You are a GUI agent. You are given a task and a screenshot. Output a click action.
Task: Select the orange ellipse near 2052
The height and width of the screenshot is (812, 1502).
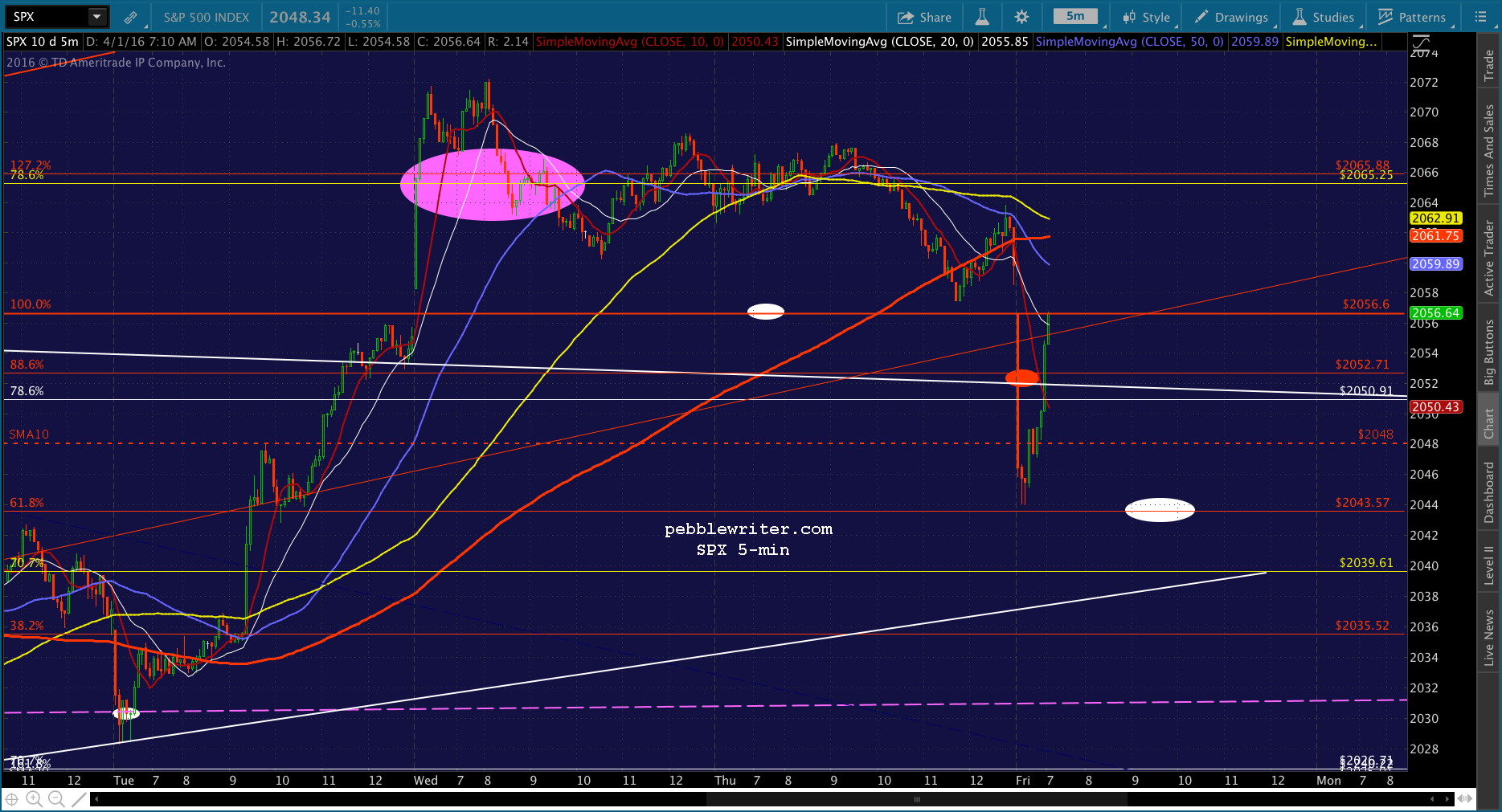click(1022, 377)
